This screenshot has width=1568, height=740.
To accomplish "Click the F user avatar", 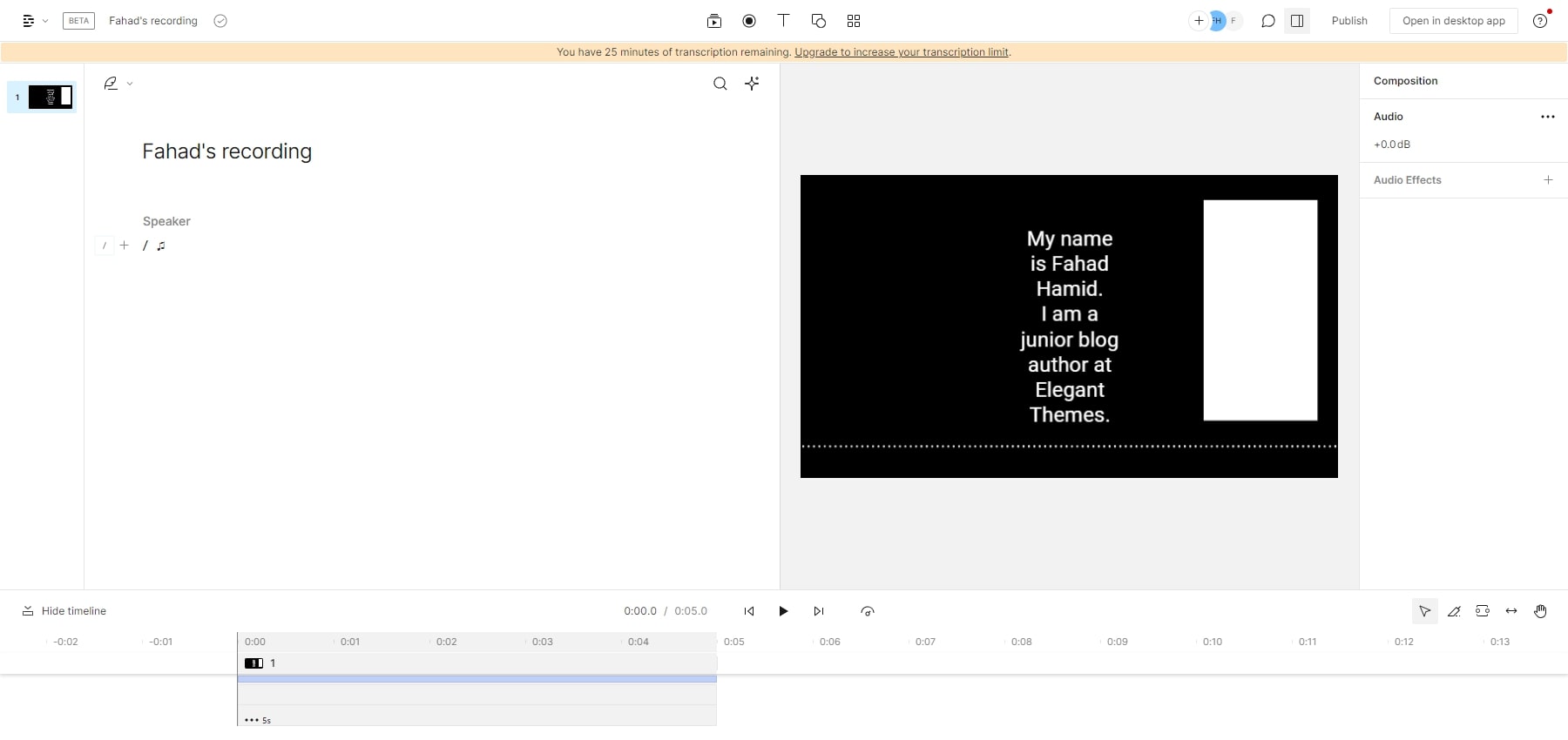I will pos(1233,21).
